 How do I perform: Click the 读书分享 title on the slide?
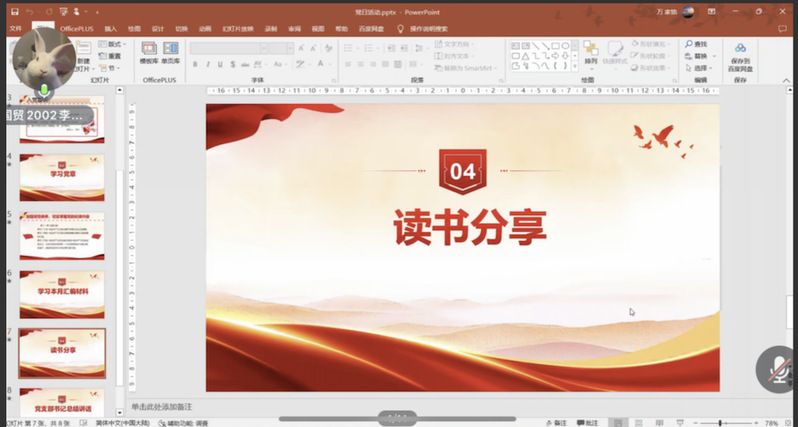[470, 227]
